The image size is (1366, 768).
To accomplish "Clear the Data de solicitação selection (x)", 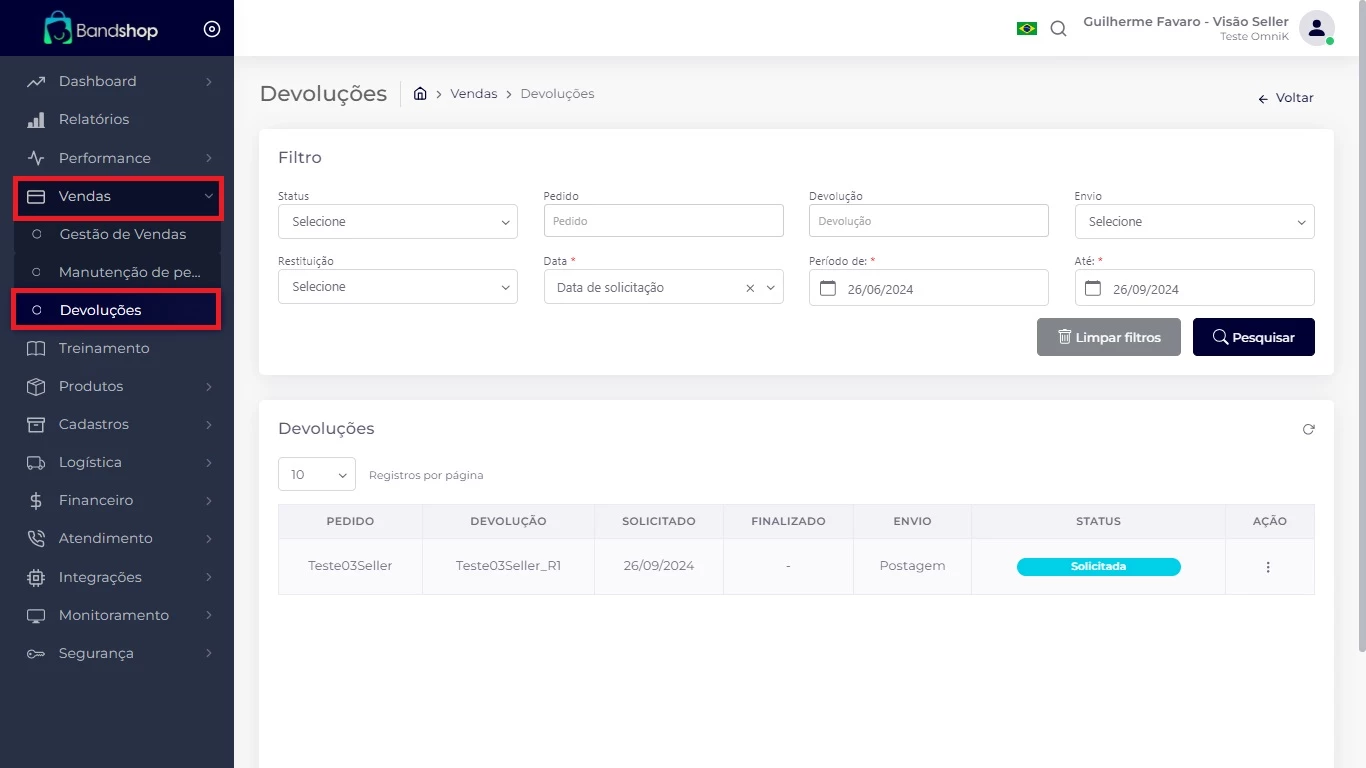I will coord(750,288).
